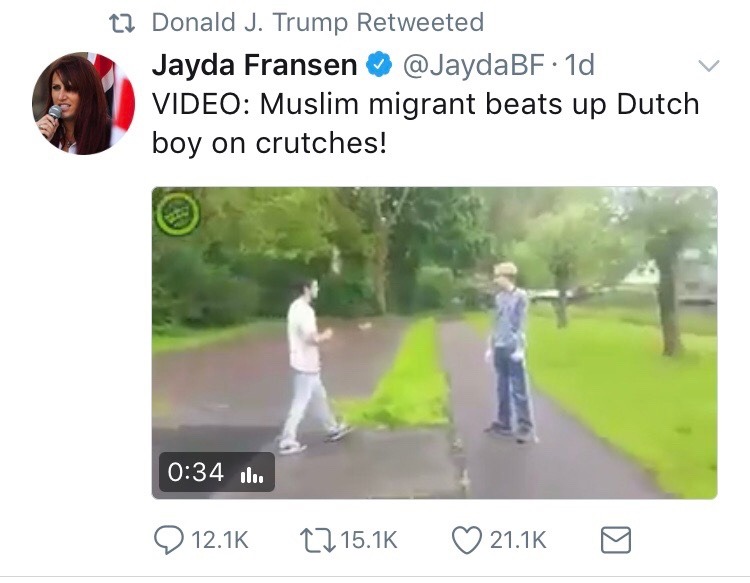Screen dimensions: 750x583
Task: Play the embedded video
Action: coord(434,342)
